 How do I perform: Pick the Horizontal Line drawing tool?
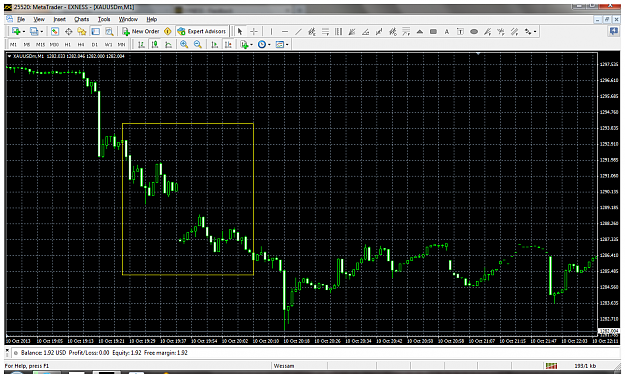[x=285, y=31]
